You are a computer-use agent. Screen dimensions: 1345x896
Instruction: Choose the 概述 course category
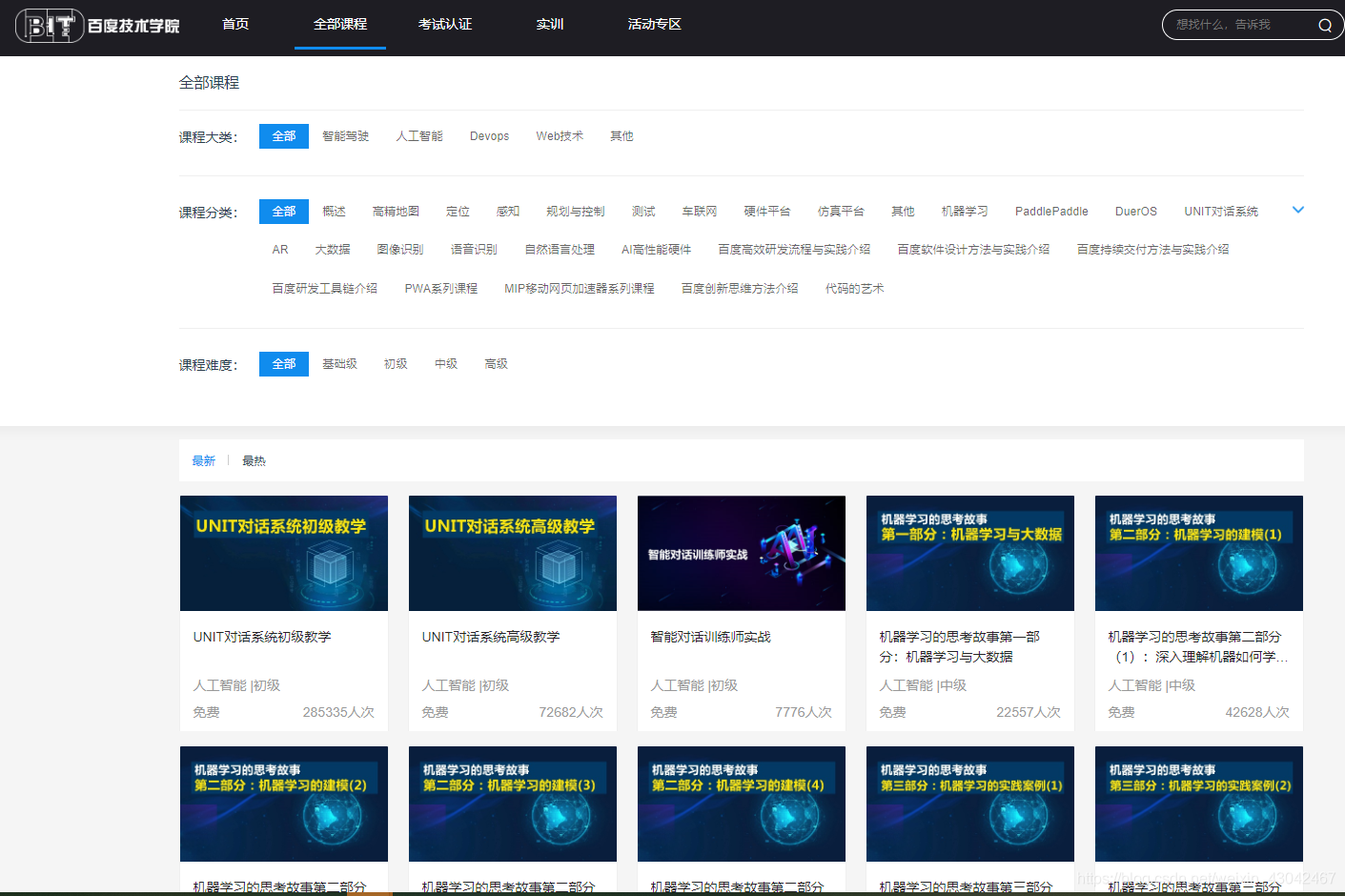(x=334, y=212)
